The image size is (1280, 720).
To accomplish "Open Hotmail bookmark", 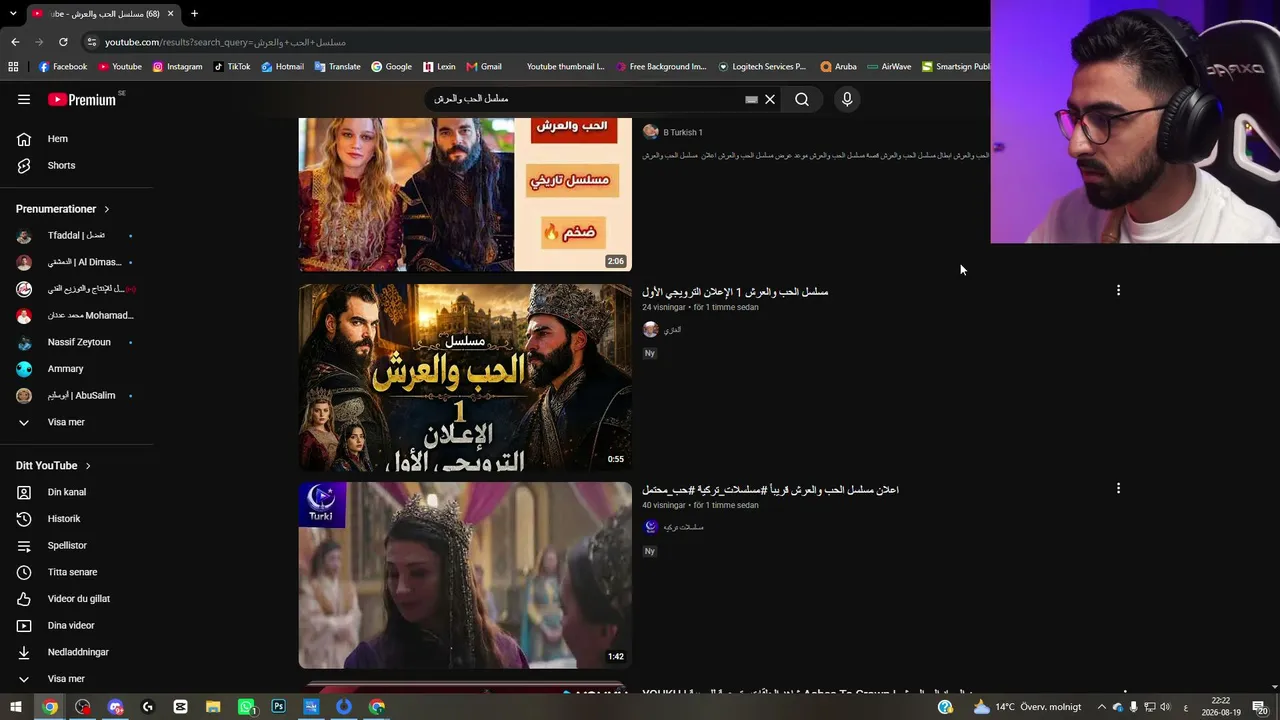I will pos(282,67).
